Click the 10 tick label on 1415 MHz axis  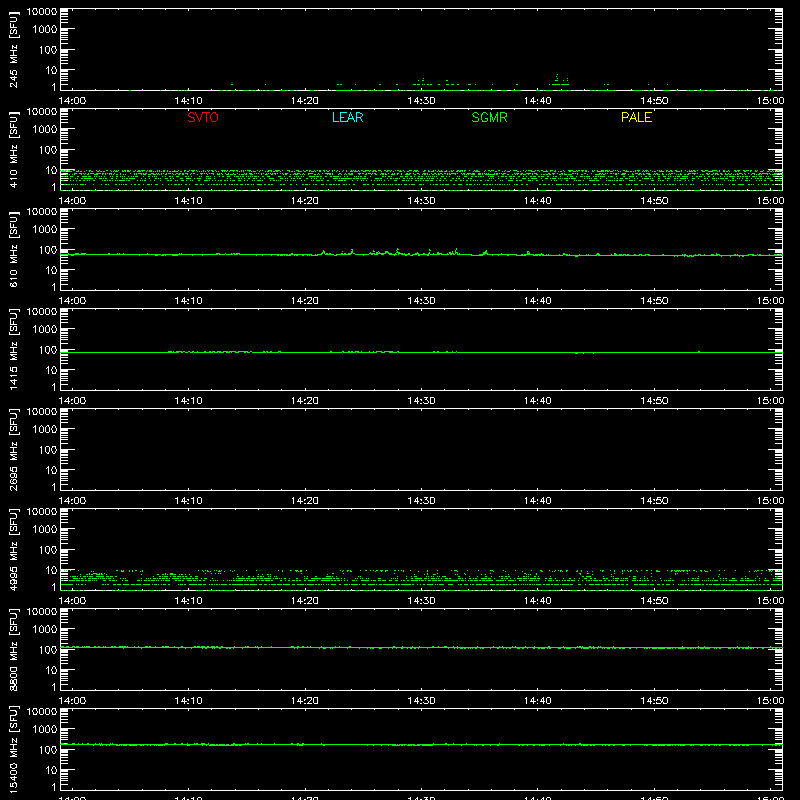pos(51,370)
